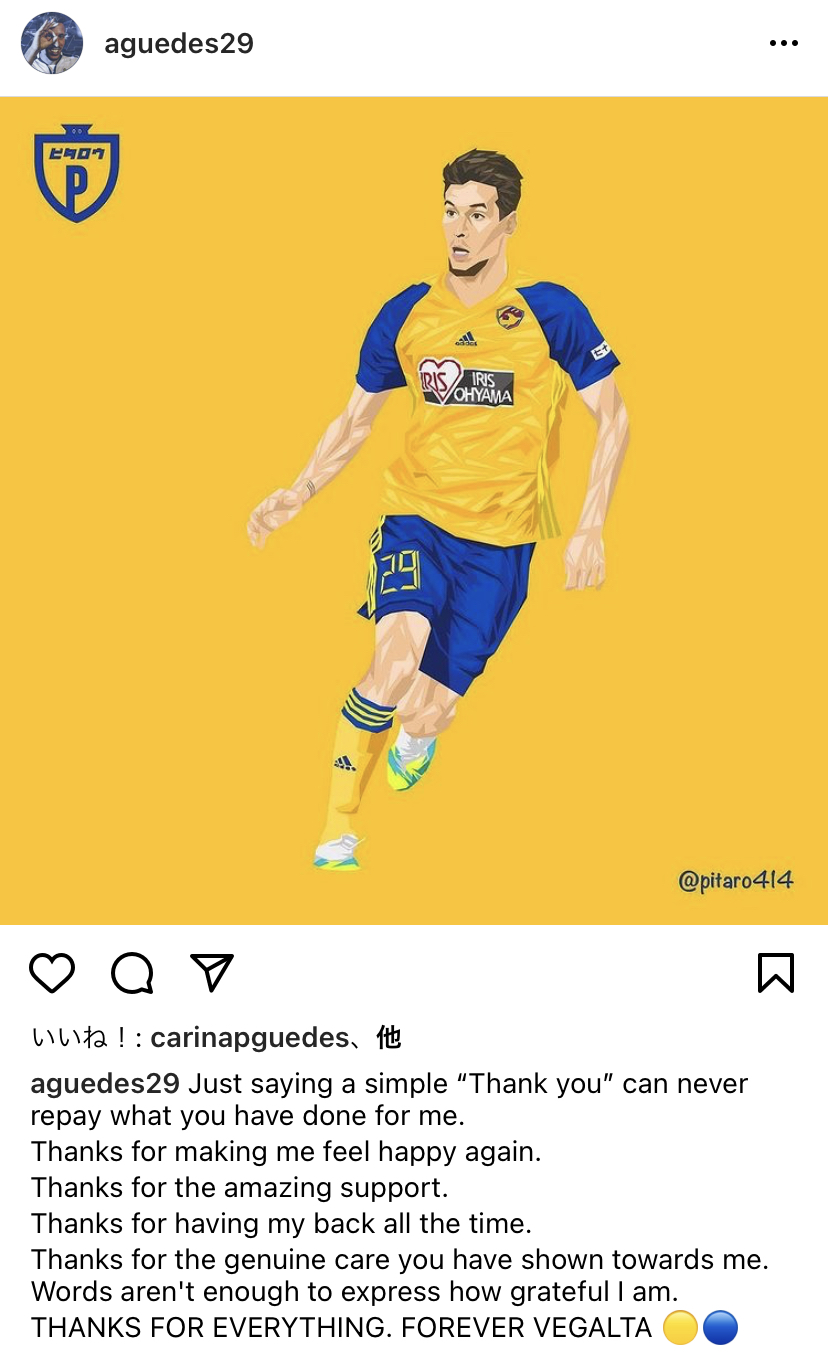The height and width of the screenshot is (1353, 828).
Task: Tap the yellow circle emoji in caption
Action: (x=680, y=1328)
